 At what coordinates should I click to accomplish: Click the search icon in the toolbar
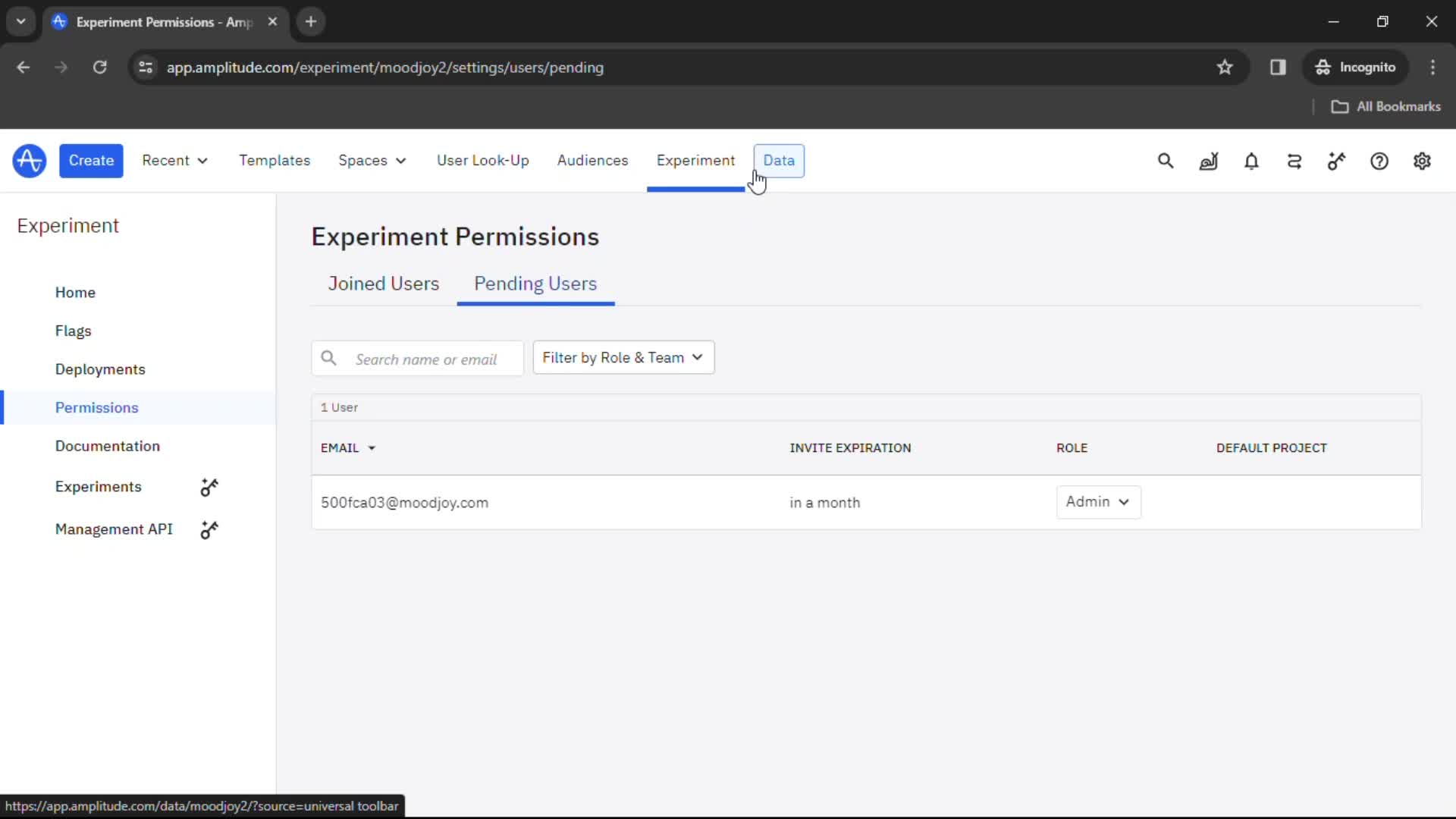tap(1165, 161)
